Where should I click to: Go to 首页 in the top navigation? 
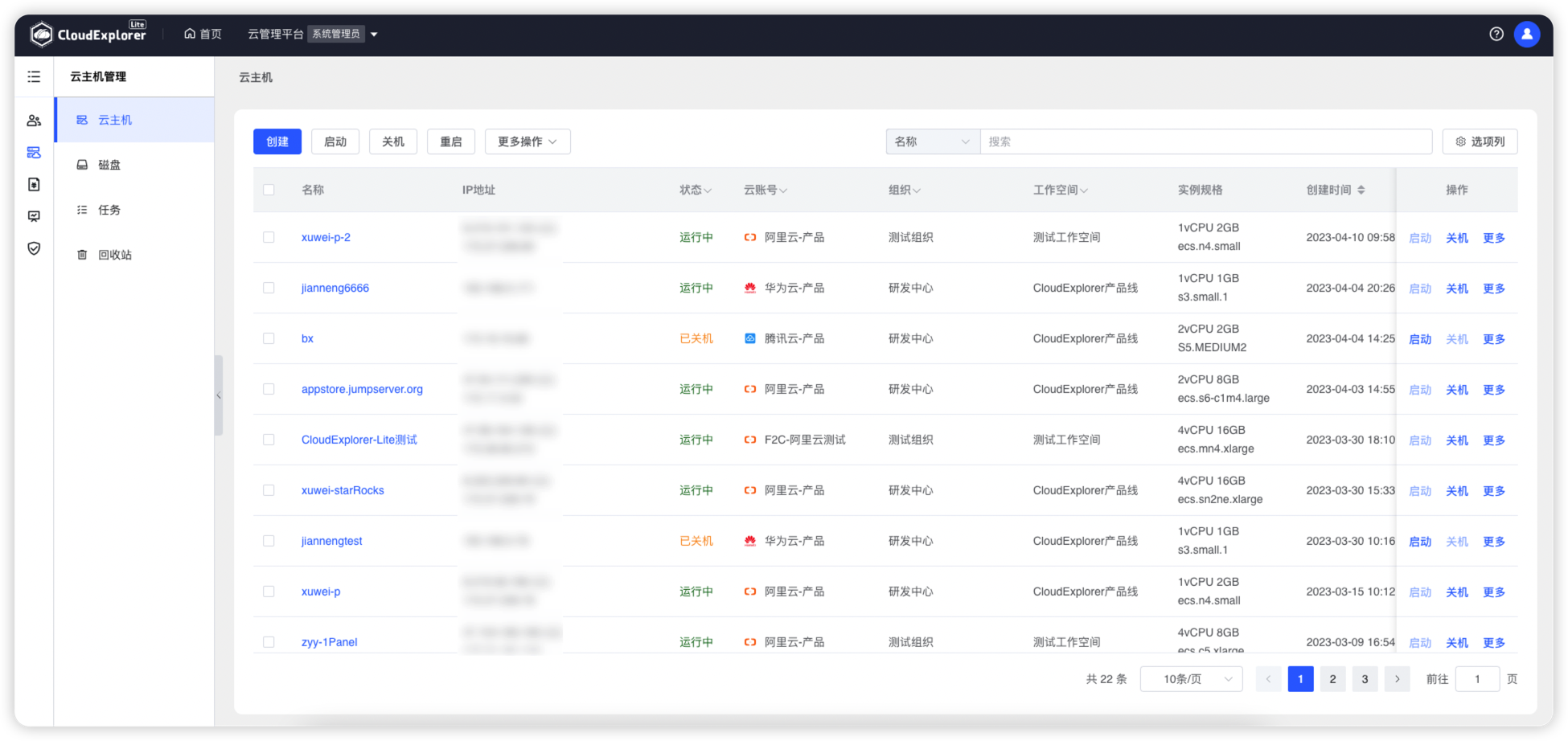(x=202, y=34)
